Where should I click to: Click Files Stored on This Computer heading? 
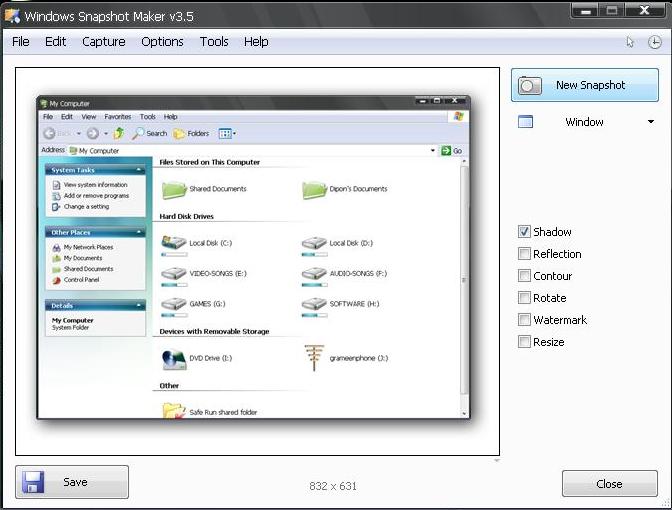tap(210, 162)
